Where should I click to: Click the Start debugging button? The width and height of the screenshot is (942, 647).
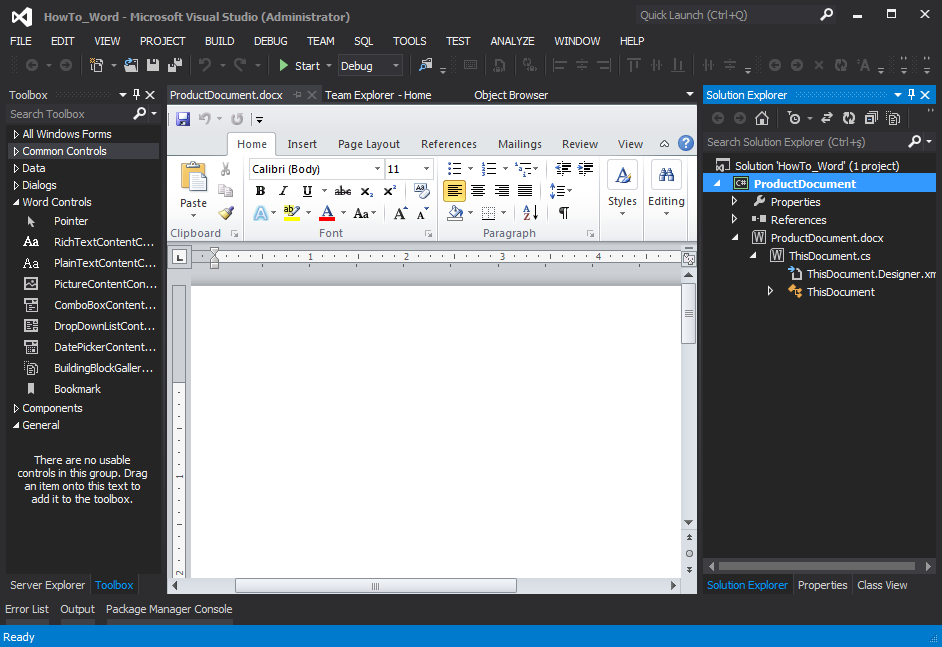[x=299, y=66]
